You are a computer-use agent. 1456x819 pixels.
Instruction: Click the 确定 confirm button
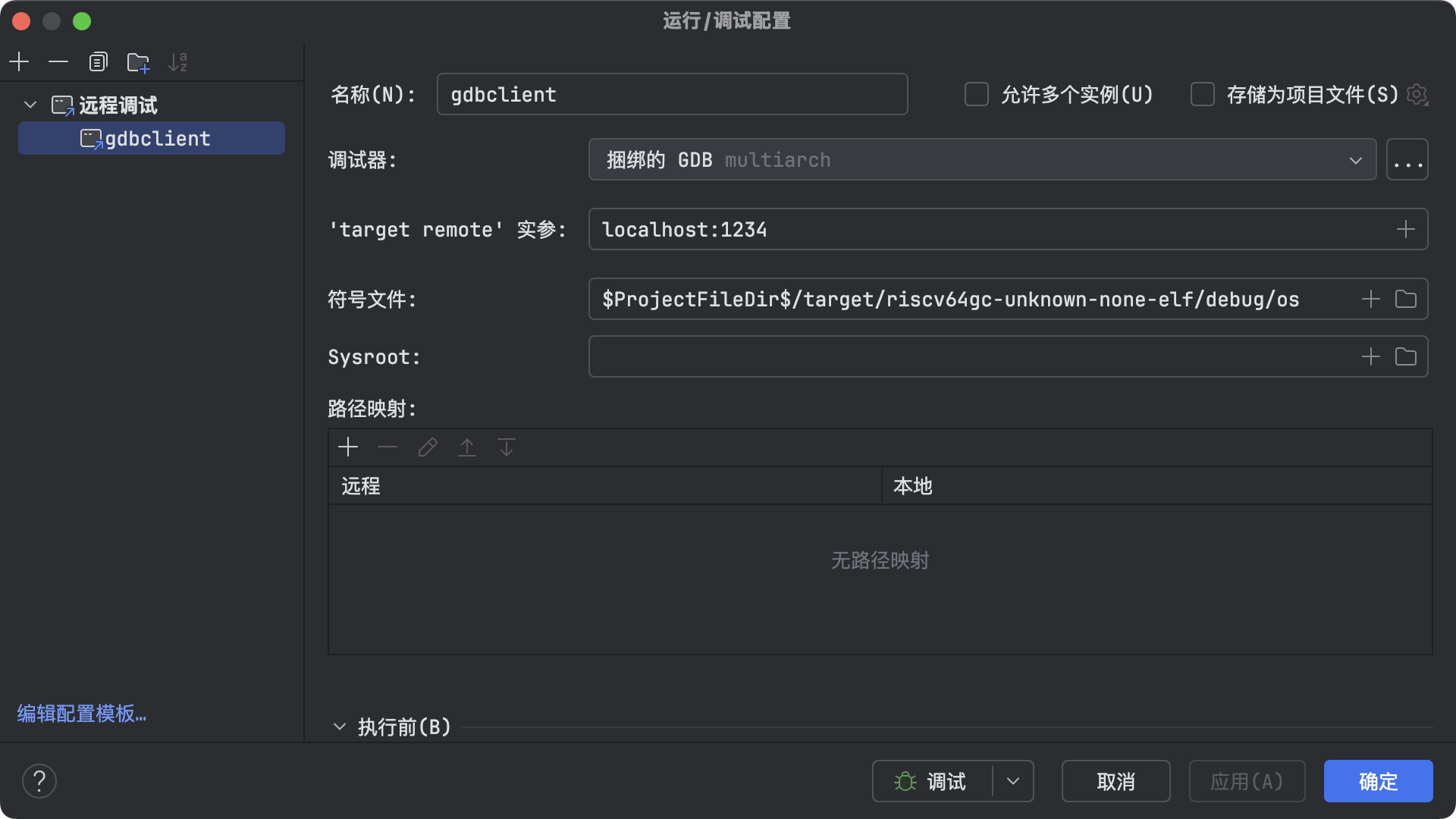[x=1377, y=781]
